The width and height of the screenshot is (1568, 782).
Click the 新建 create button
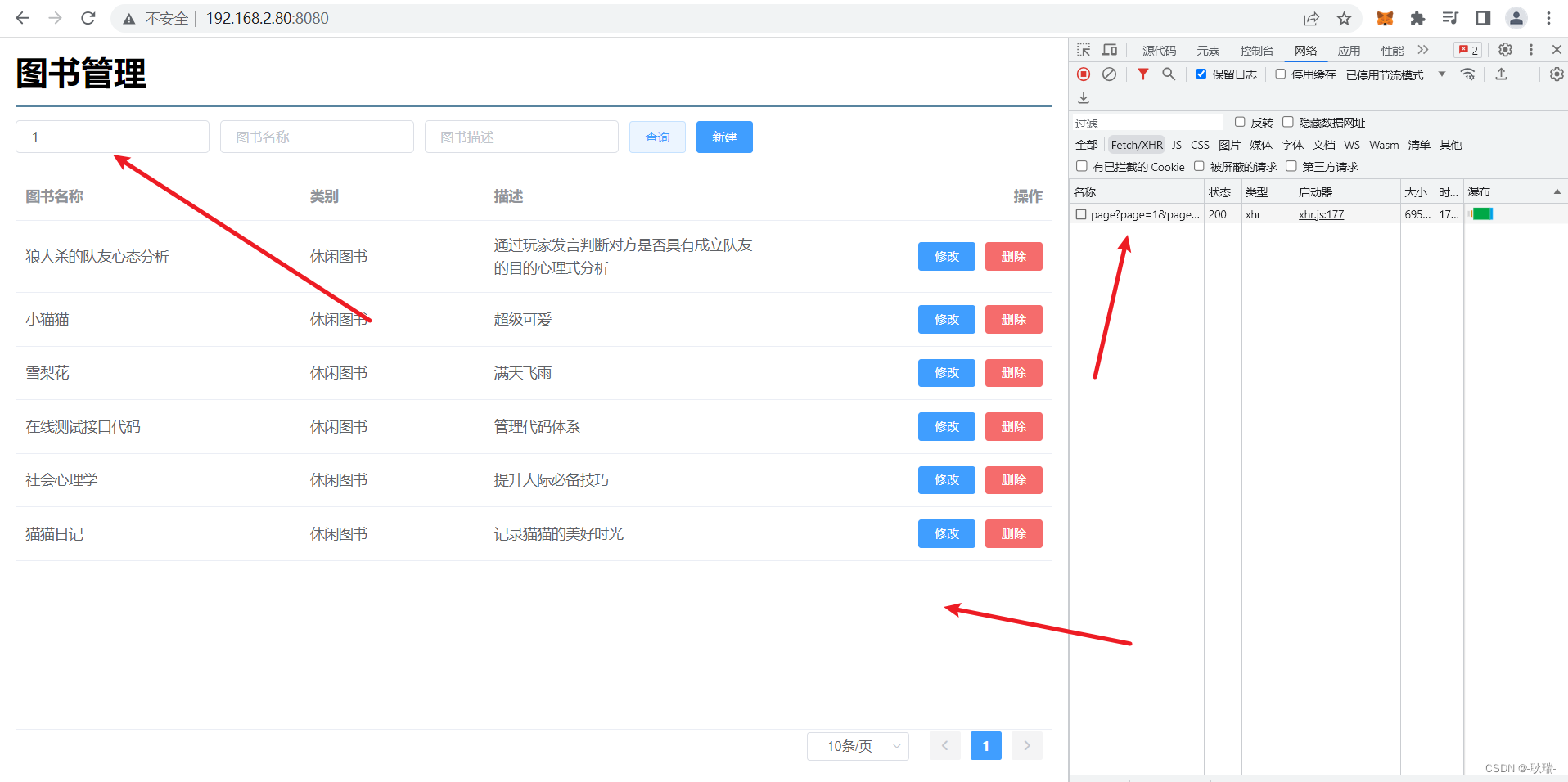click(x=724, y=137)
